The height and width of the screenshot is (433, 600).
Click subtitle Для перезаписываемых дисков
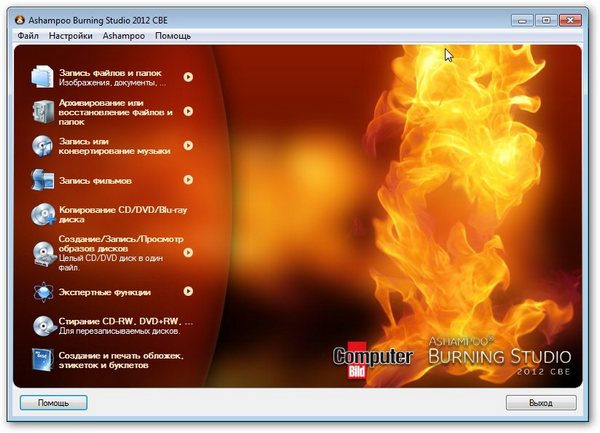tap(119, 331)
